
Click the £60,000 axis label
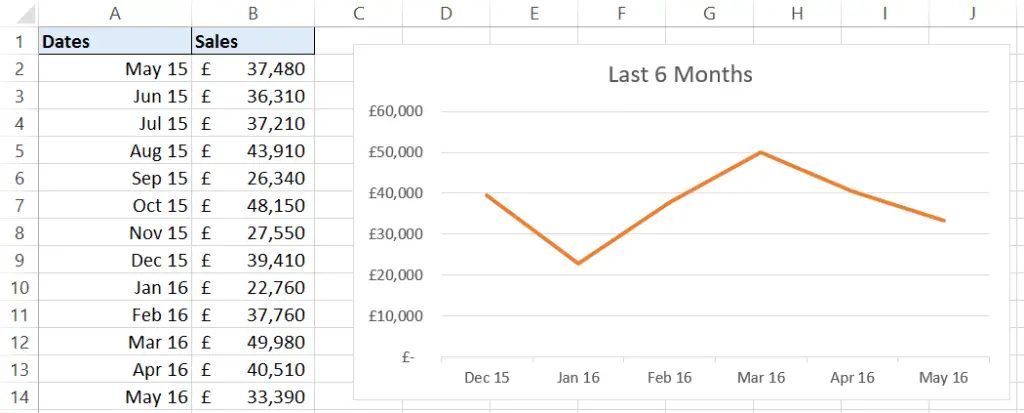point(396,111)
